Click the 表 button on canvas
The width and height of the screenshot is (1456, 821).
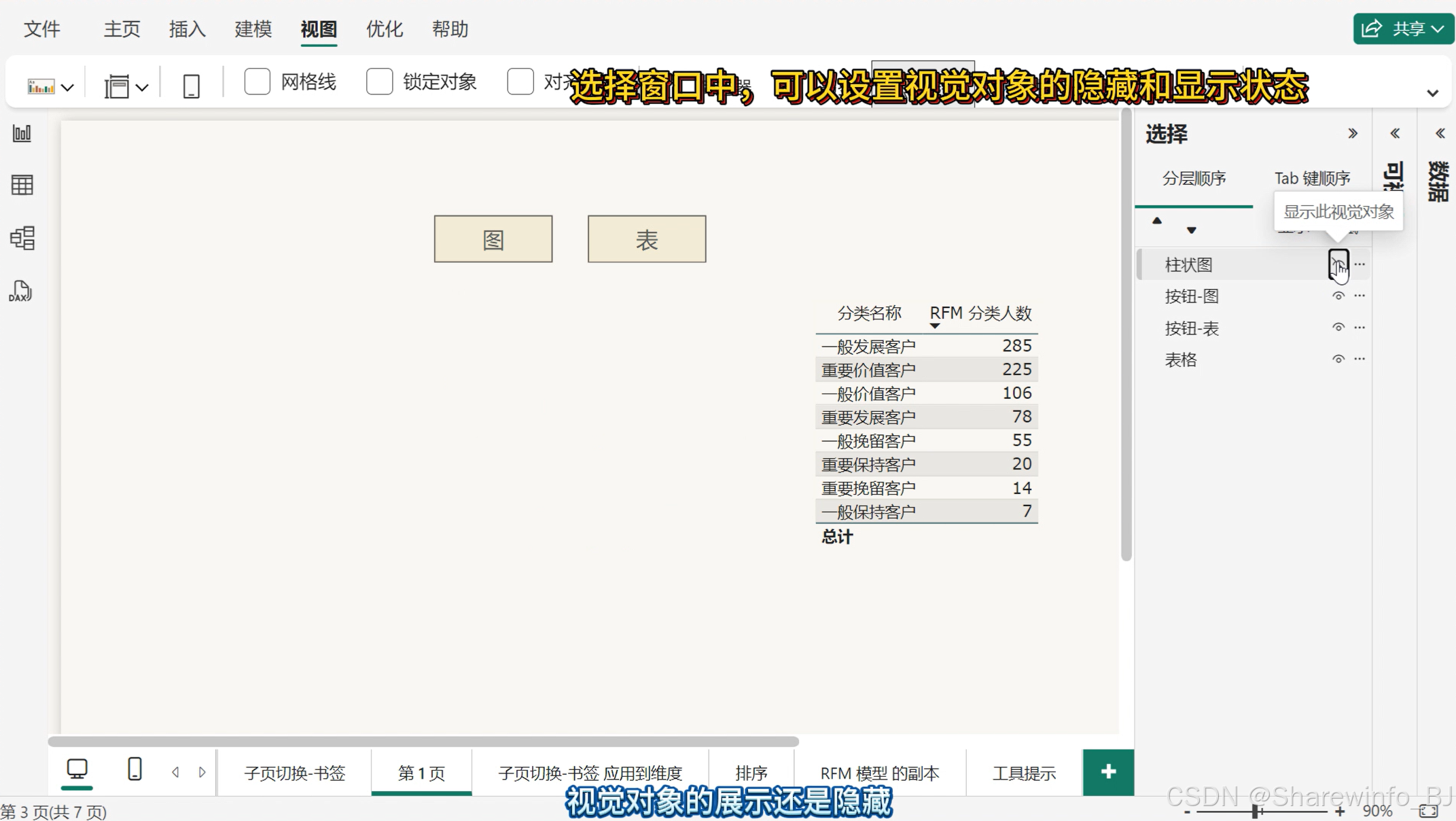click(x=646, y=239)
